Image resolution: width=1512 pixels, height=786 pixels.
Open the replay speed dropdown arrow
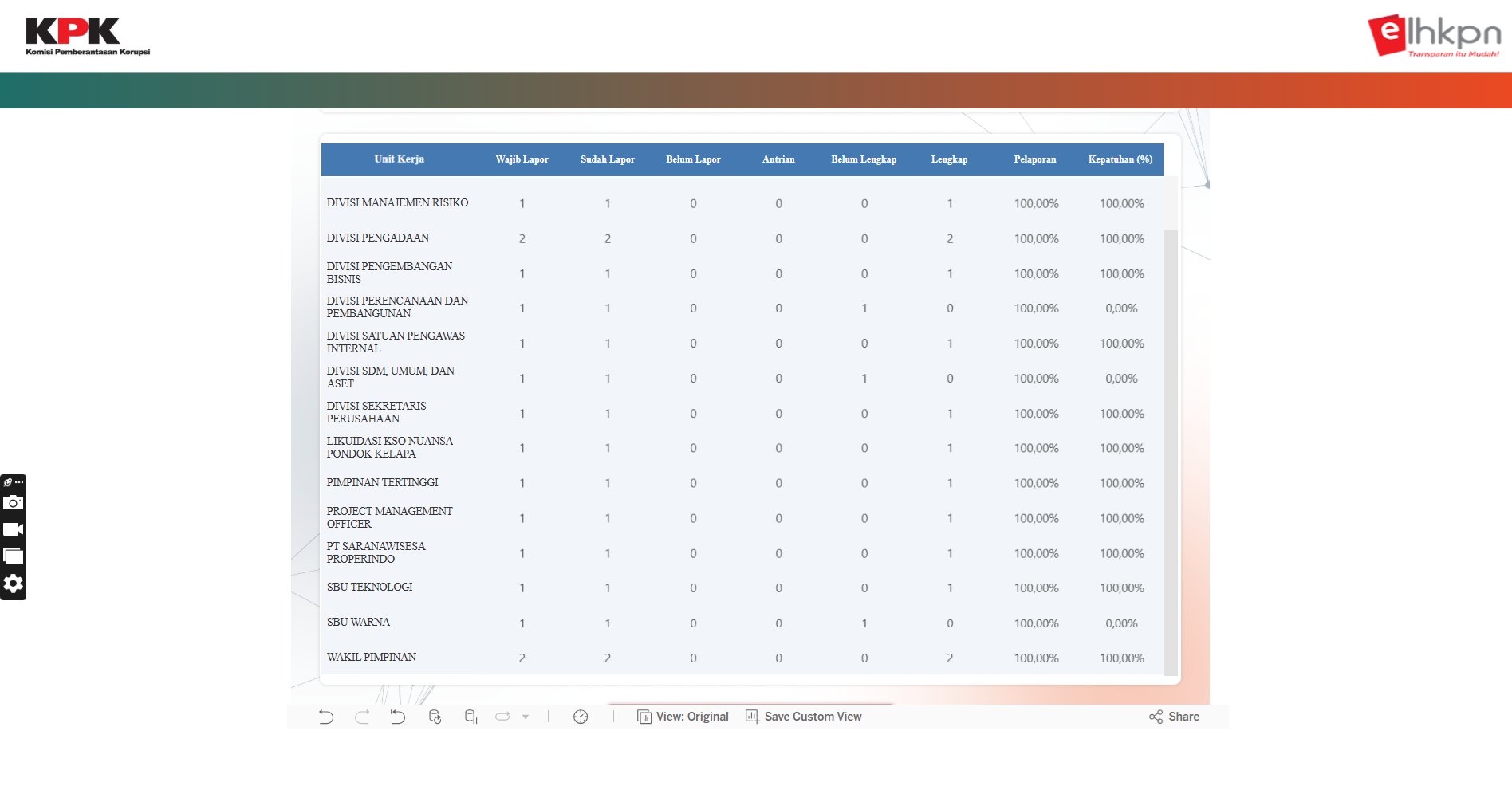526,717
